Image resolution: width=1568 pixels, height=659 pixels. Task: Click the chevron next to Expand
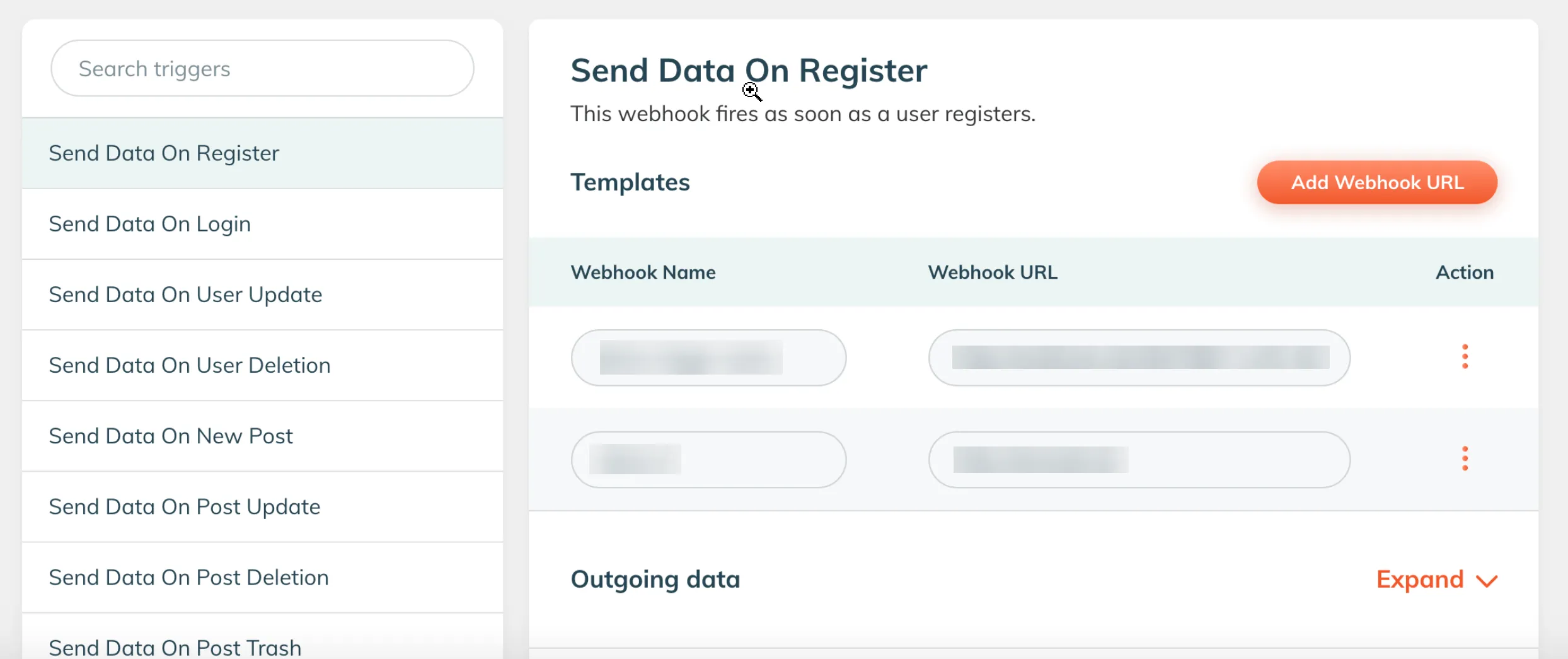(1487, 581)
